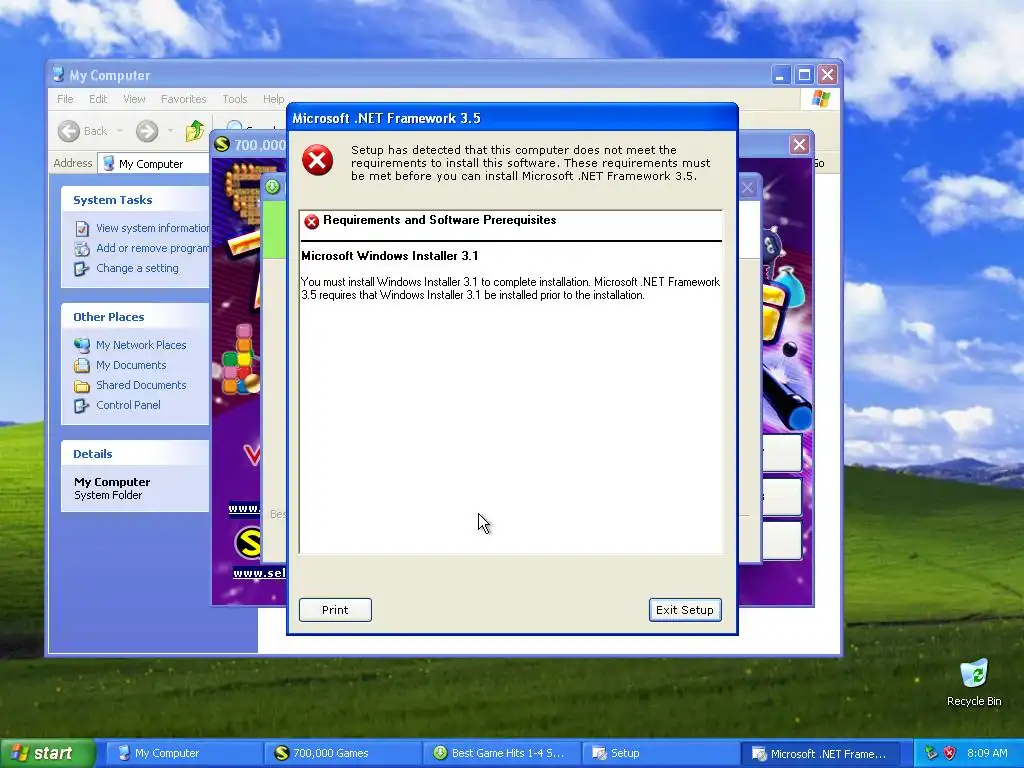1024x768 pixels.
Task: Click Change a setting link
Action: (137, 268)
